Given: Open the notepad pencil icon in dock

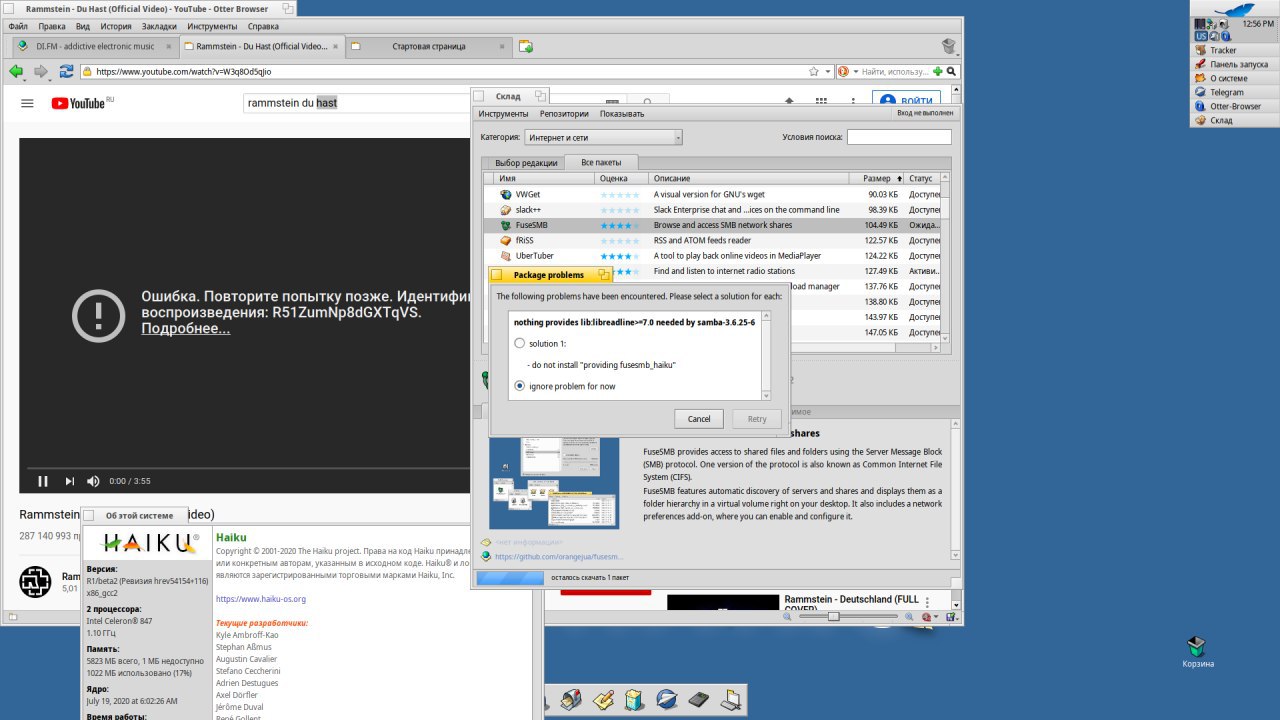Looking at the screenshot, I should click(x=603, y=698).
